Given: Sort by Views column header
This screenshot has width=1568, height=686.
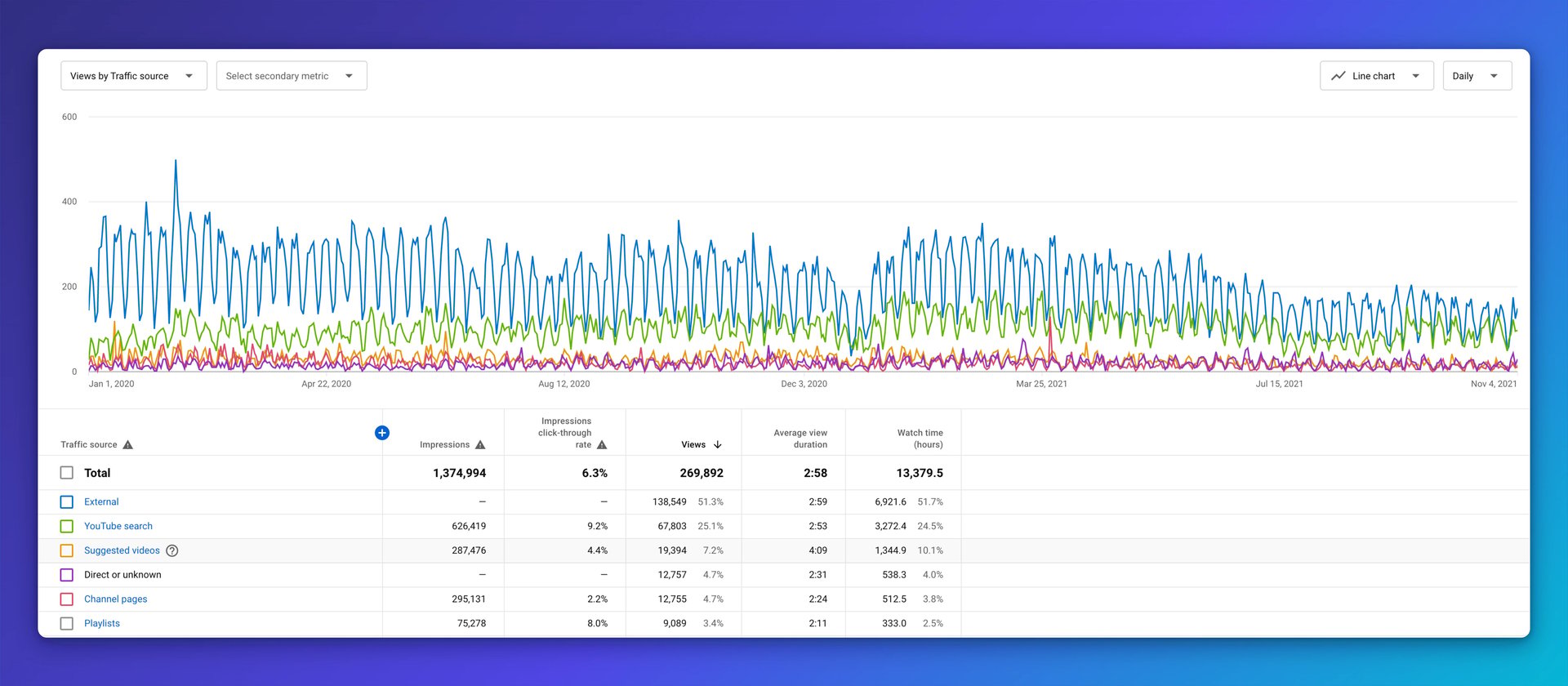Looking at the screenshot, I should [x=693, y=445].
